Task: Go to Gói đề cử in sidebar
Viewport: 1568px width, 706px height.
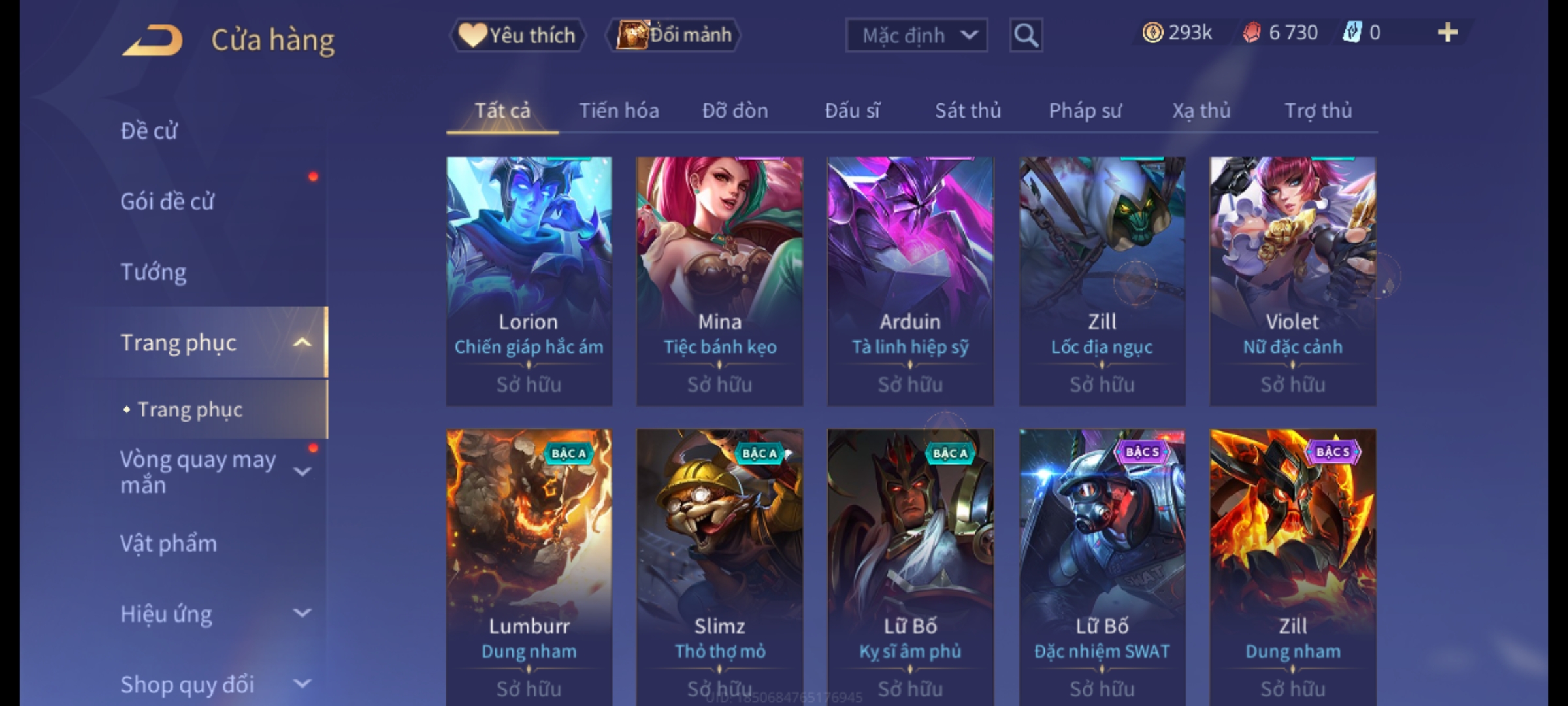Action: (x=167, y=201)
